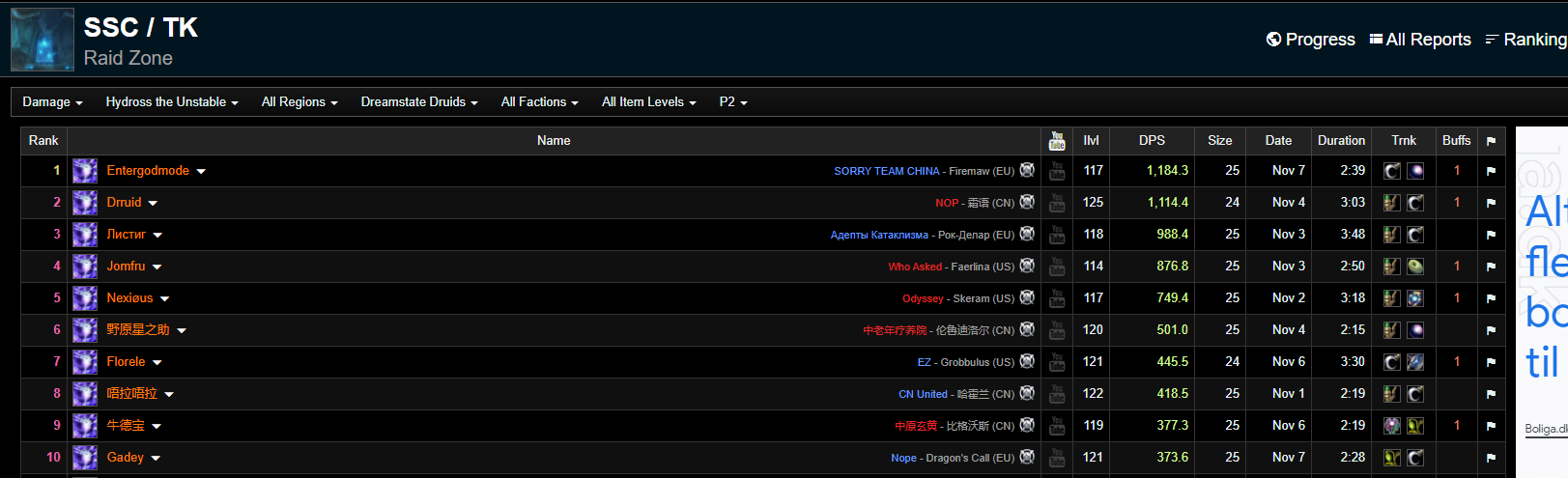Open the Dreamstate Druids spec dropdown
Viewport: 1568px width, 478px height.
click(418, 102)
